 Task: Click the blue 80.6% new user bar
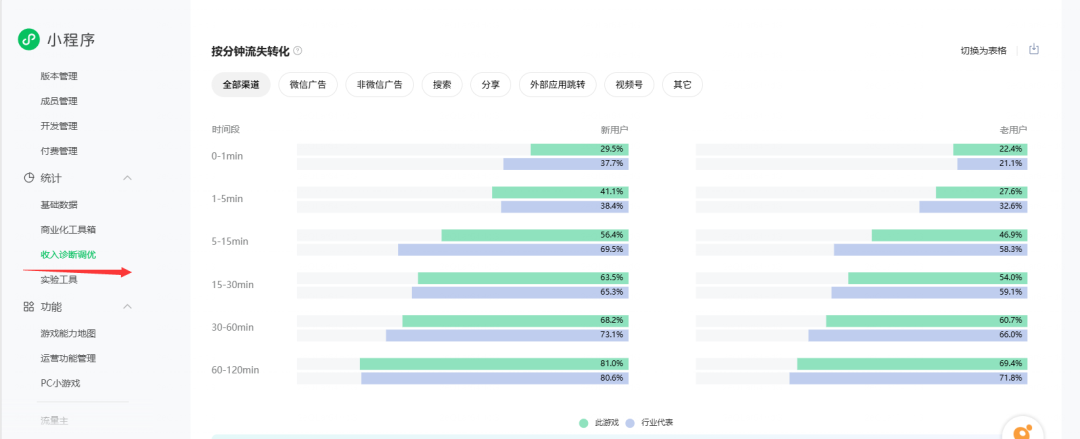point(495,378)
